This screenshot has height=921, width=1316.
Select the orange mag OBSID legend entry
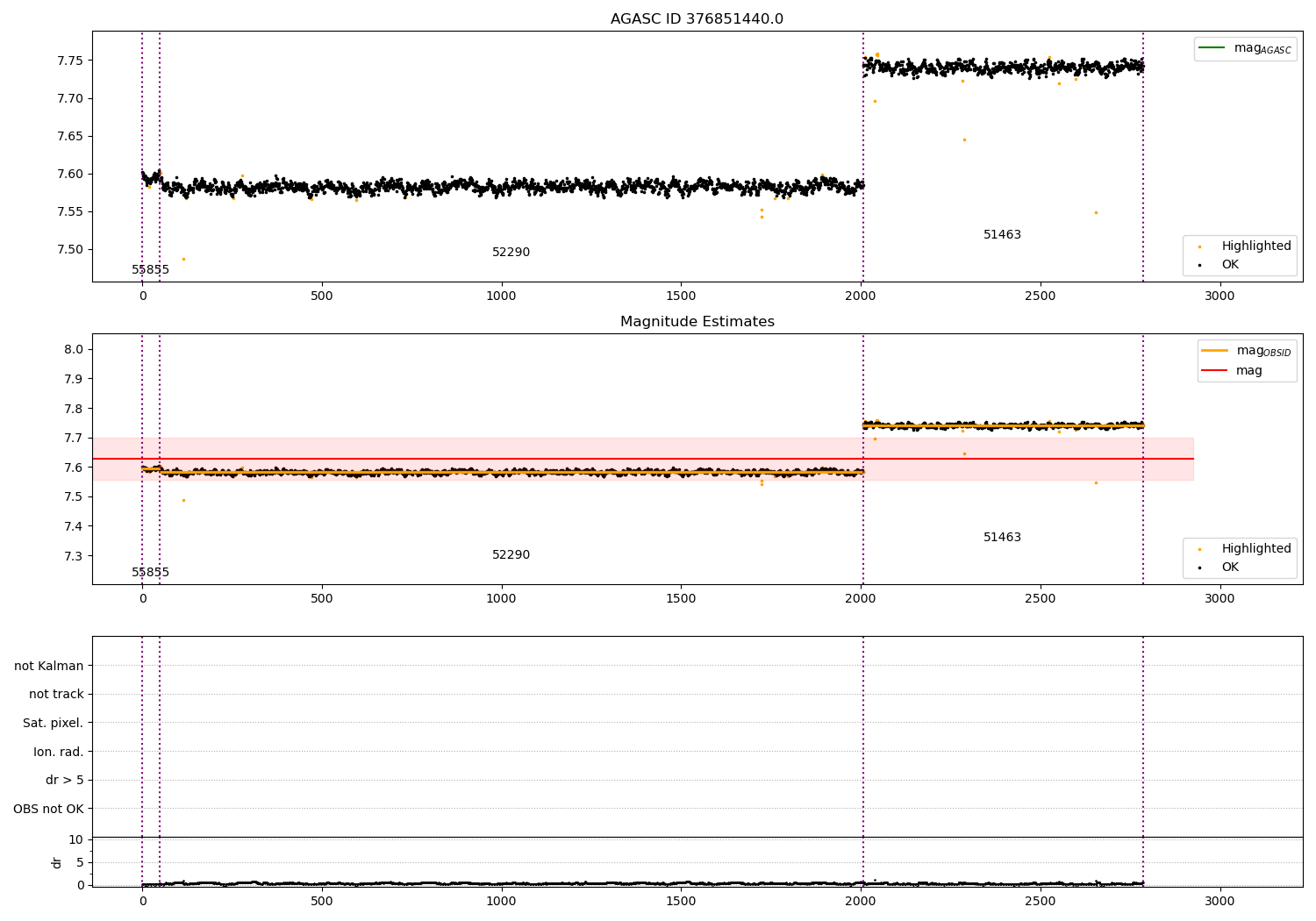[1246, 351]
